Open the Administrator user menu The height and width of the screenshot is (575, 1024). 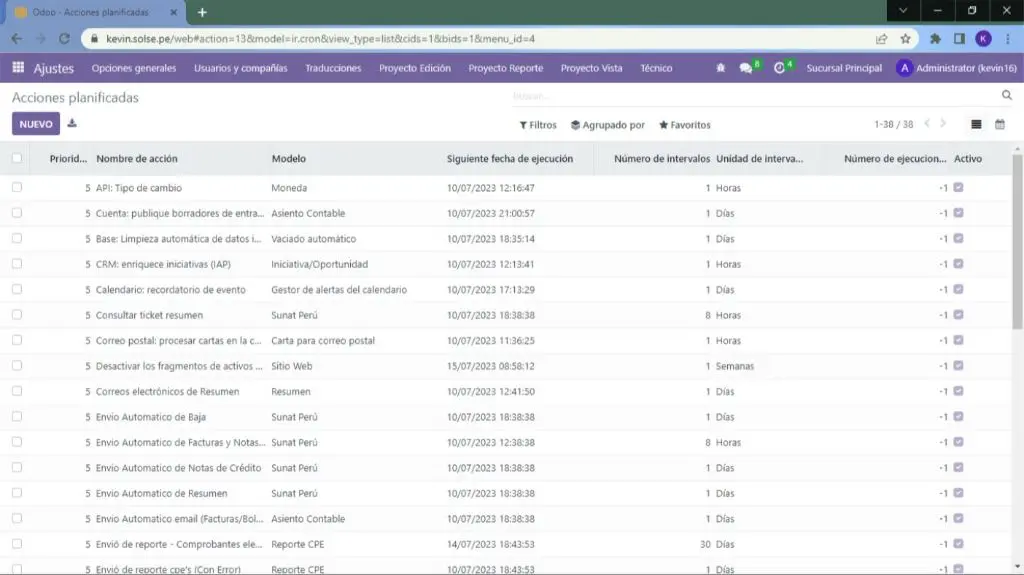957,68
